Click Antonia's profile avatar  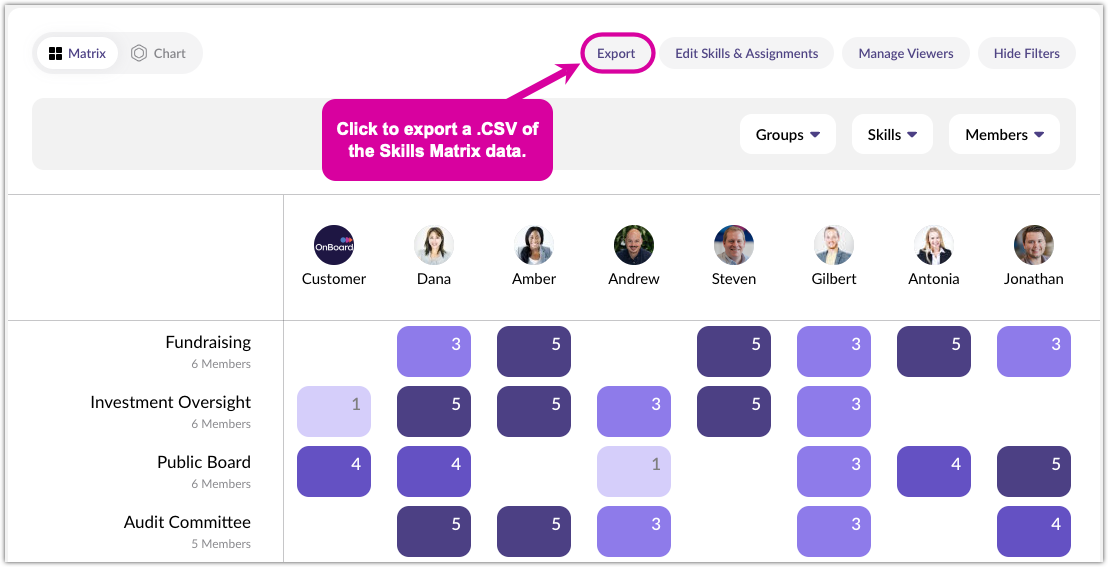tap(934, 245)
